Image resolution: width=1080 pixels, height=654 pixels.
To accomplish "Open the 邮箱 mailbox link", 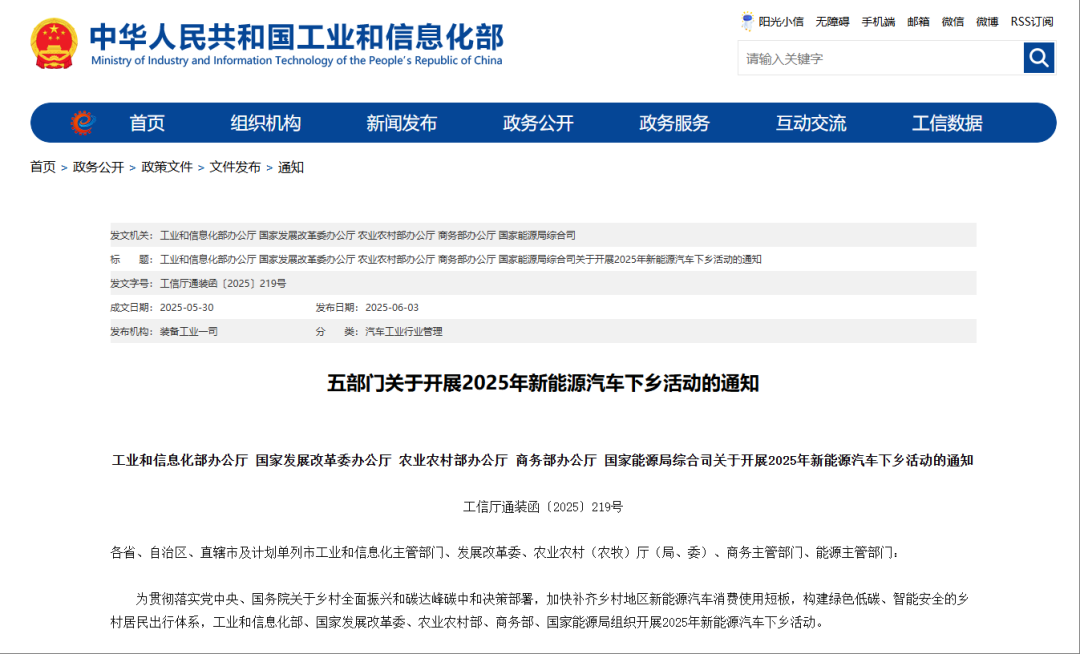I will click(x=918, y=20).
